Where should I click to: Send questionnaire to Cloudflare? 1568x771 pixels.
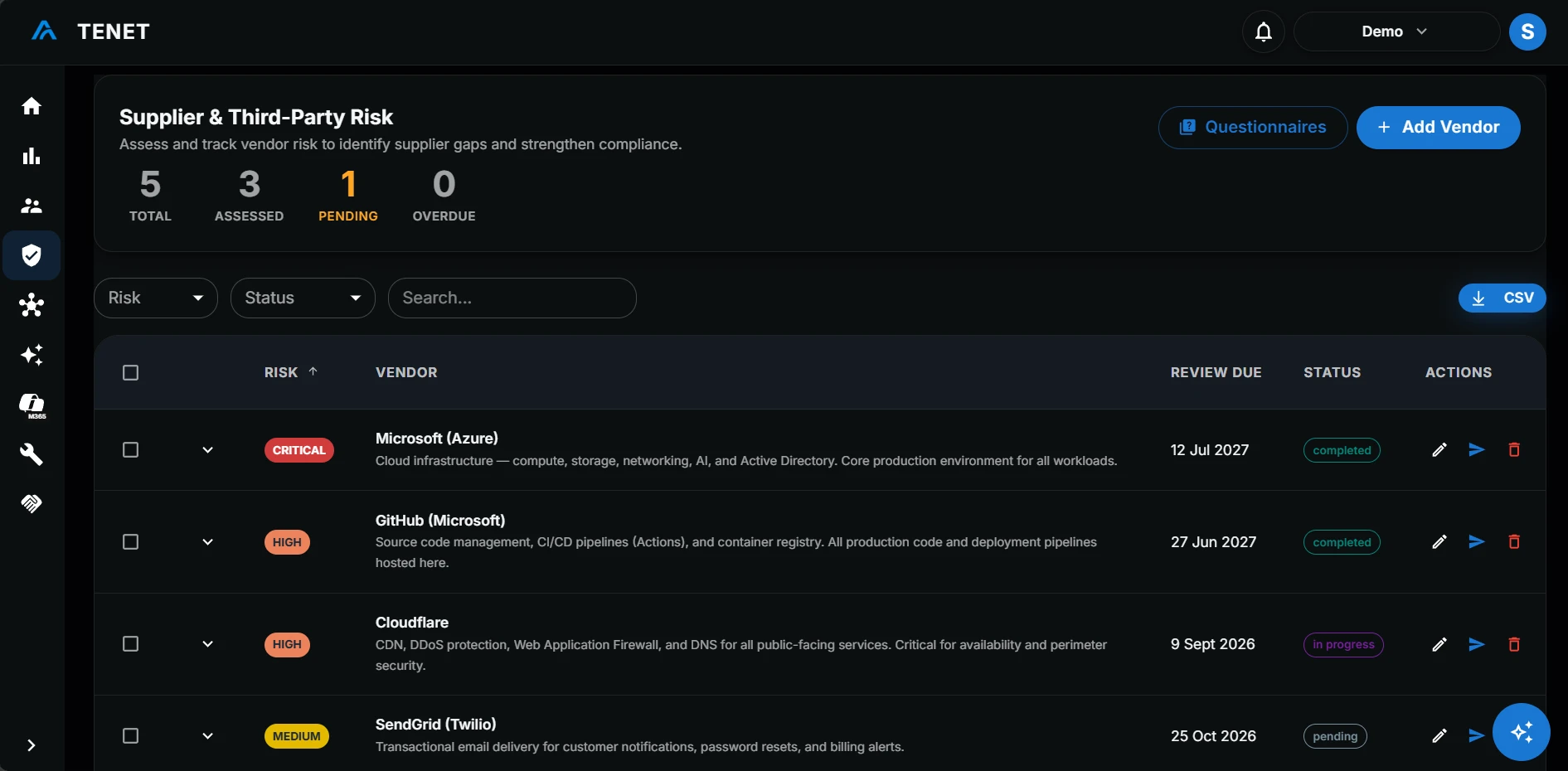[1477, 644]
